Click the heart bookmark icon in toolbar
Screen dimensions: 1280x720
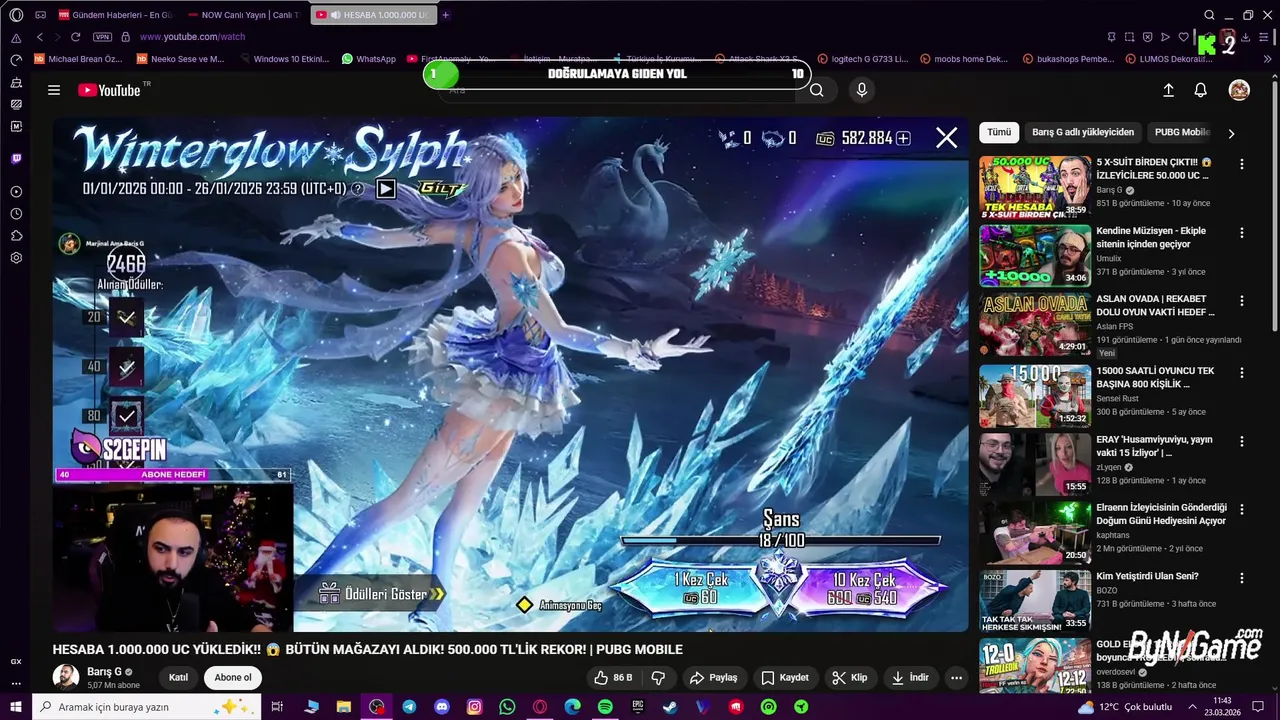pos(1184,37)
